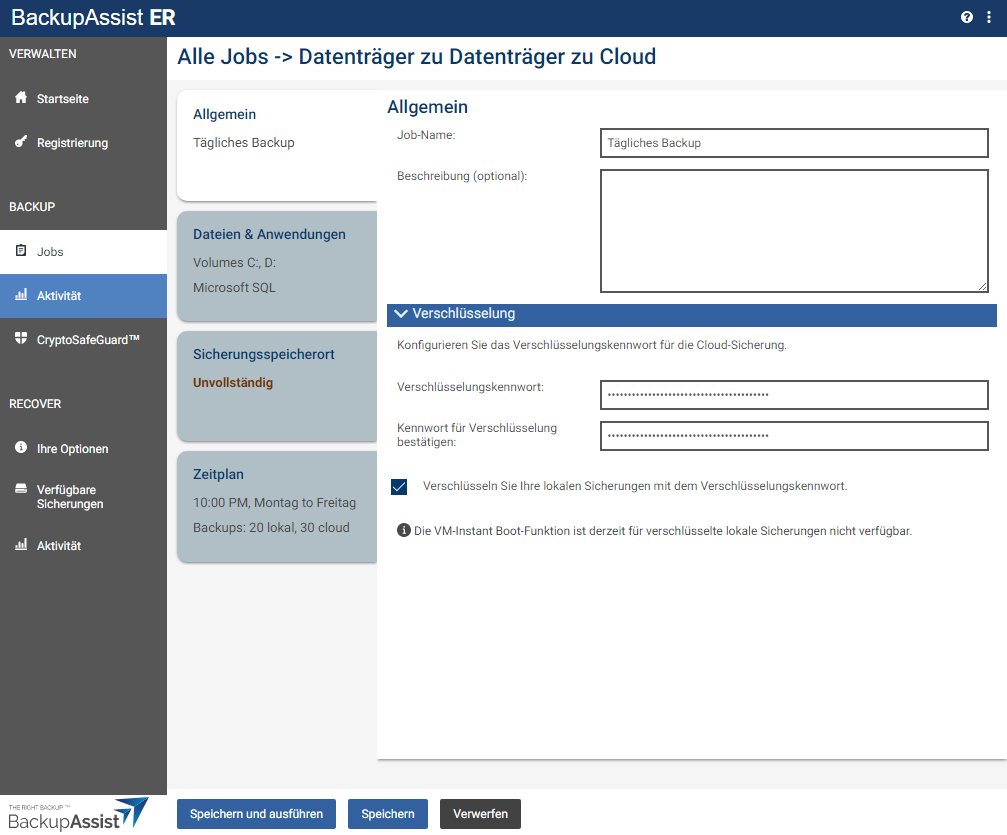The width and height of the screenshot is (1007, 835).
Task: Open Registrierung in the sidebar
Action: (83, 143)
